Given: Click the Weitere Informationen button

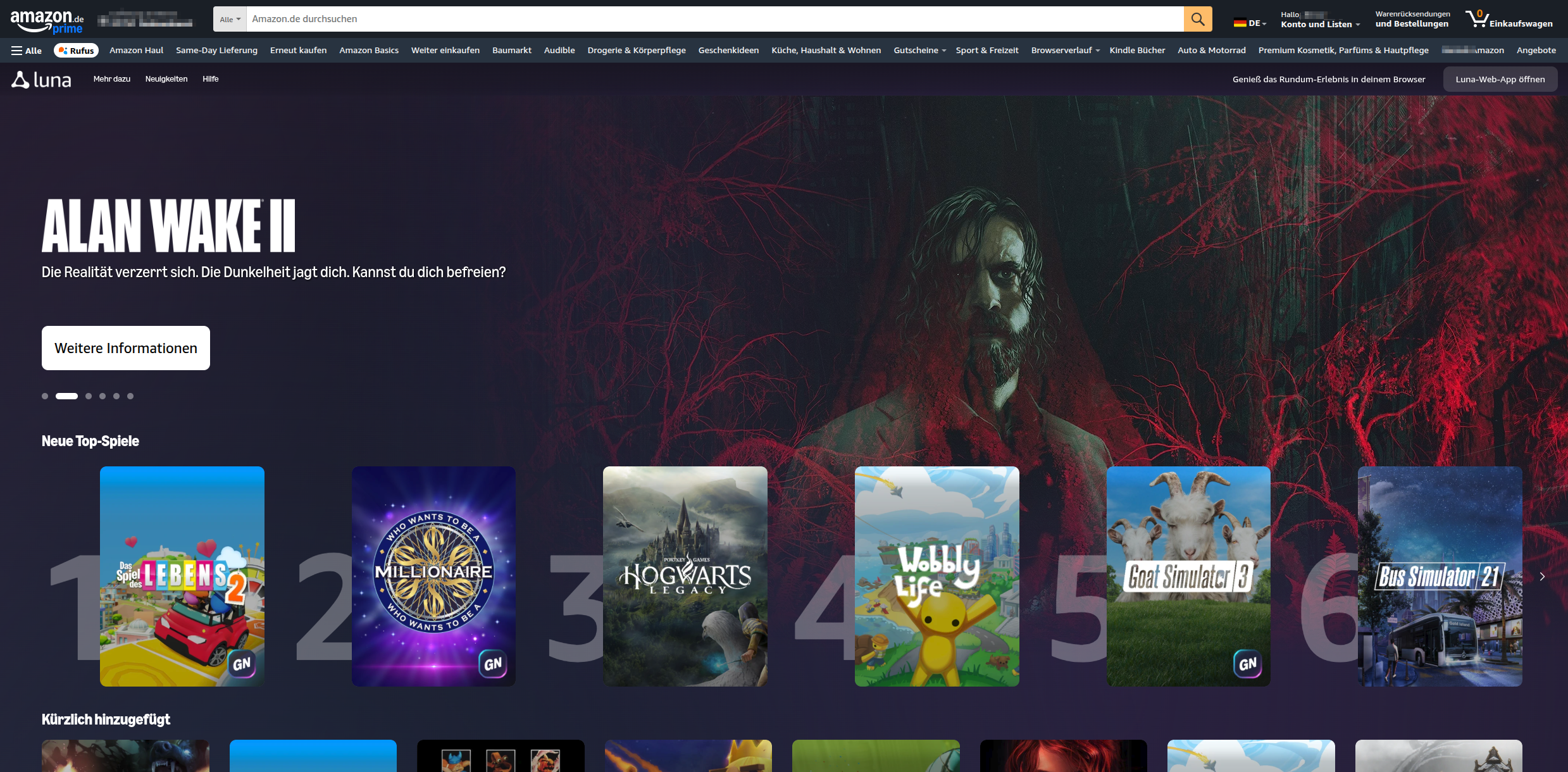Looking at the screenshot, I should (x=126, y=348).
